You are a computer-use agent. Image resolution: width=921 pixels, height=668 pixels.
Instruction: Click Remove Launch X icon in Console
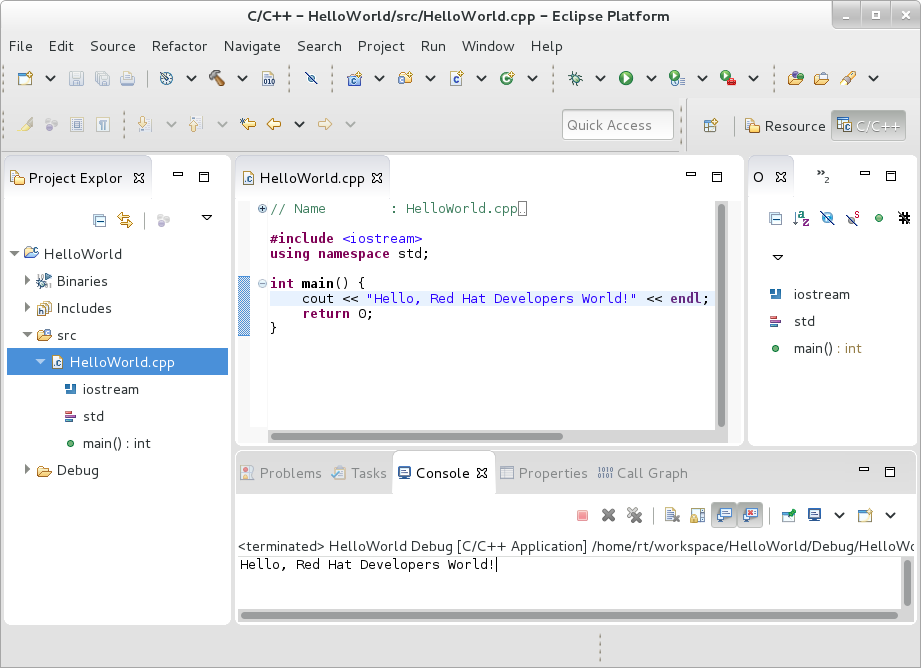609,515
